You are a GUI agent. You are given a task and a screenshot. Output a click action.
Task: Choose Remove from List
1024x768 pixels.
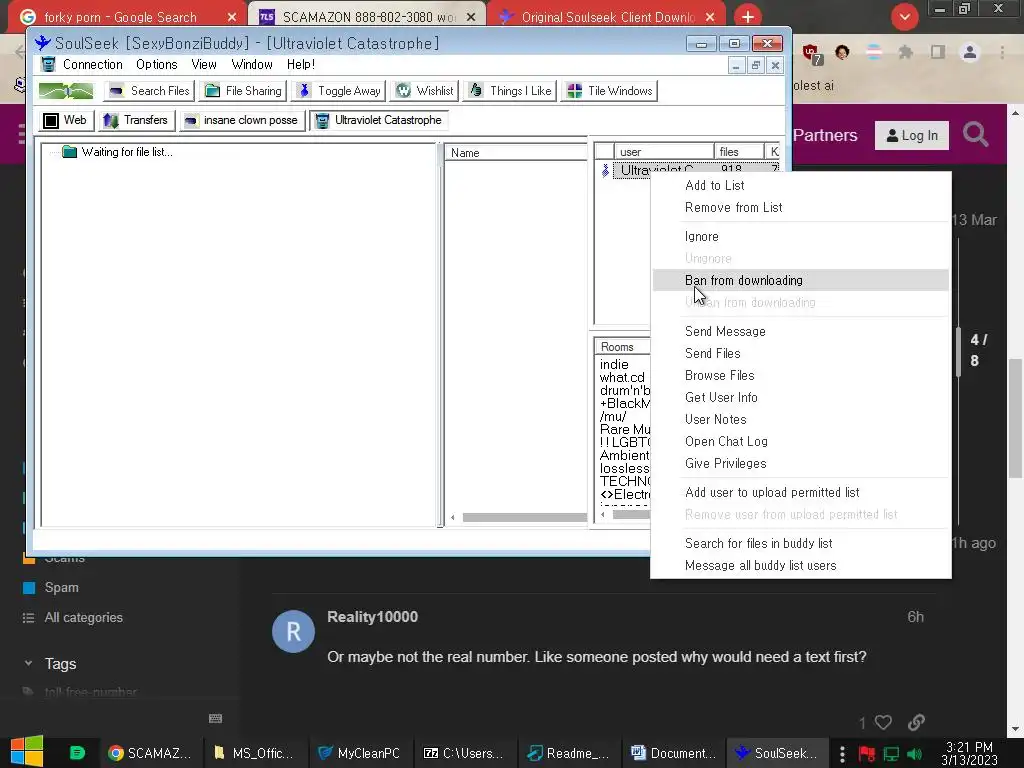tap(801, 208)
